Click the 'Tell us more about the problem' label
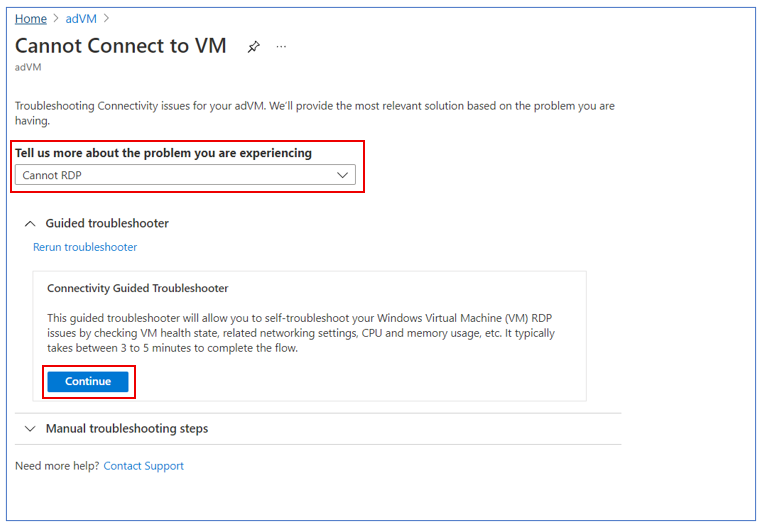Screen dimensions: 762x527 point(163,153)
